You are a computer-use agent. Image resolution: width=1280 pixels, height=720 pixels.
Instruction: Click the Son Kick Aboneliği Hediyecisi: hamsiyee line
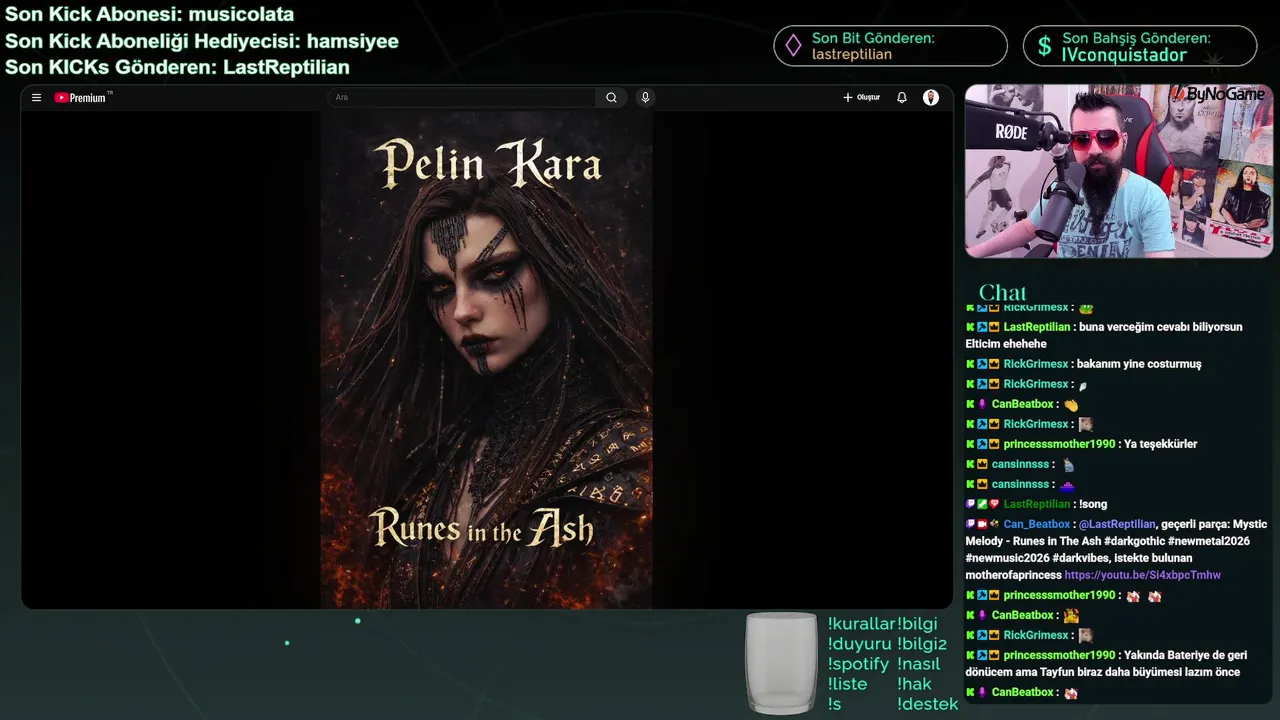[202, 41]
